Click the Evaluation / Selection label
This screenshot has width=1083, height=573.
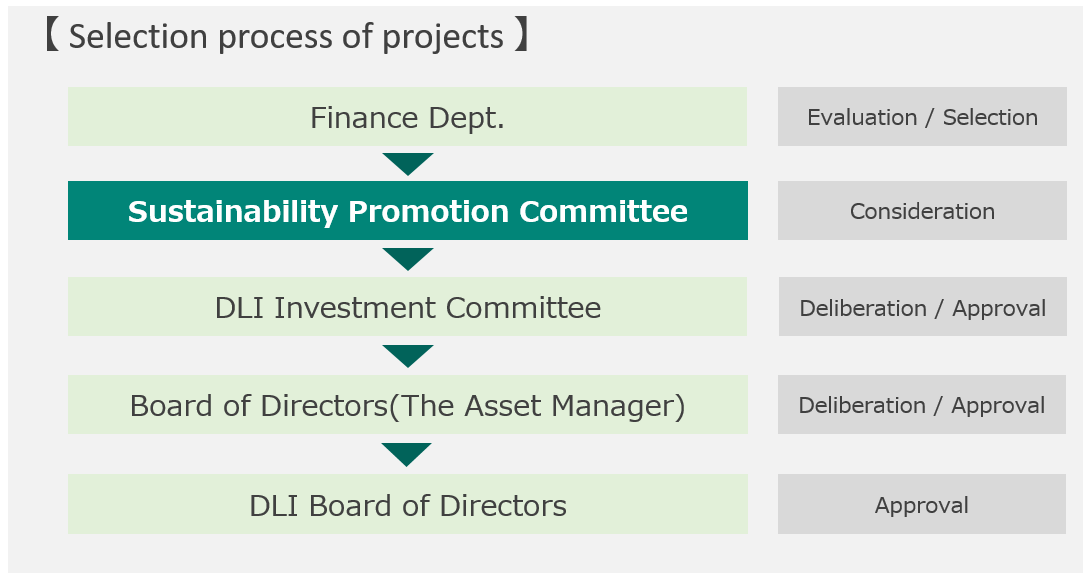click(922, 117)
